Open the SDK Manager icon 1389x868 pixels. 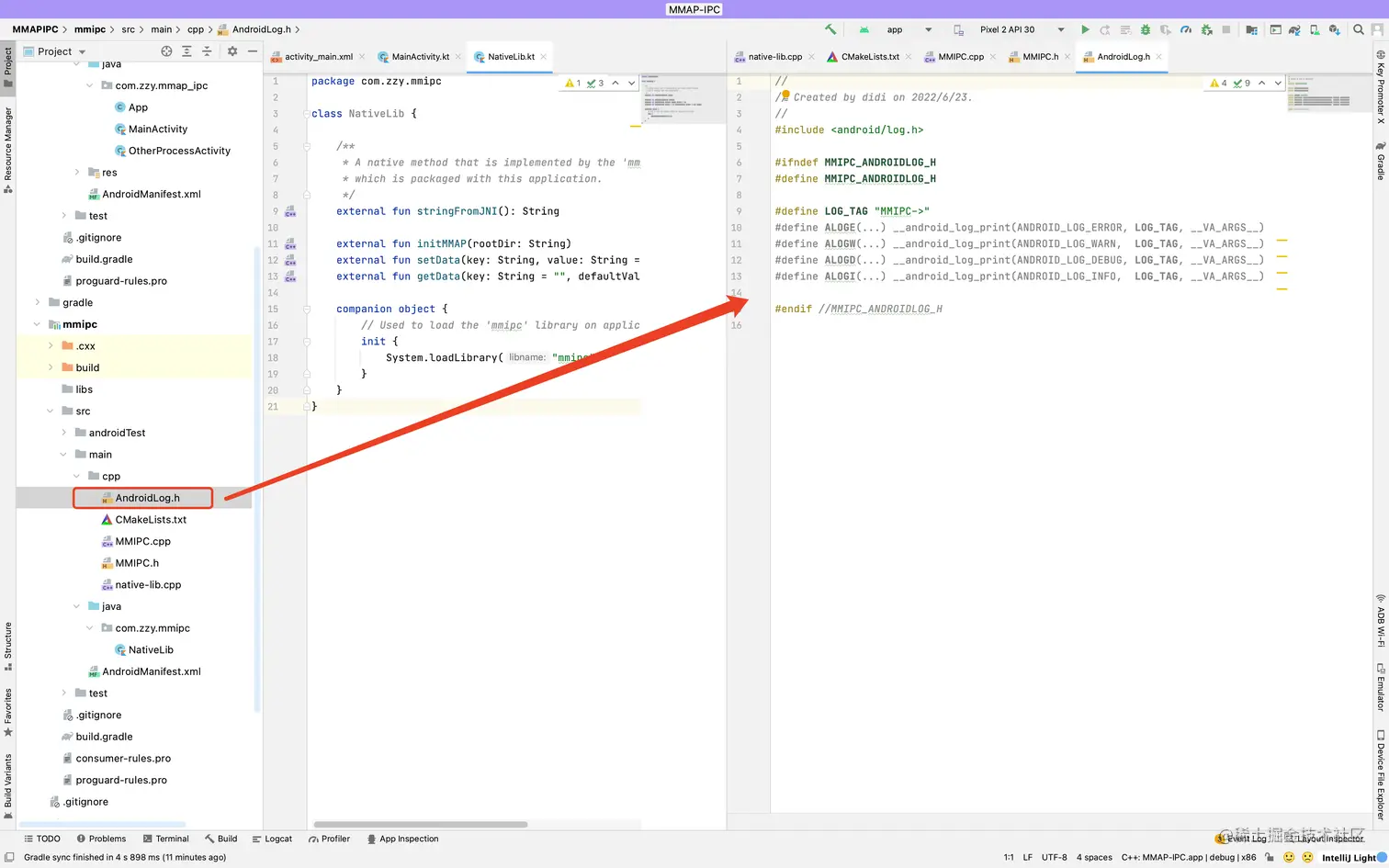[x=1335, y=29]
